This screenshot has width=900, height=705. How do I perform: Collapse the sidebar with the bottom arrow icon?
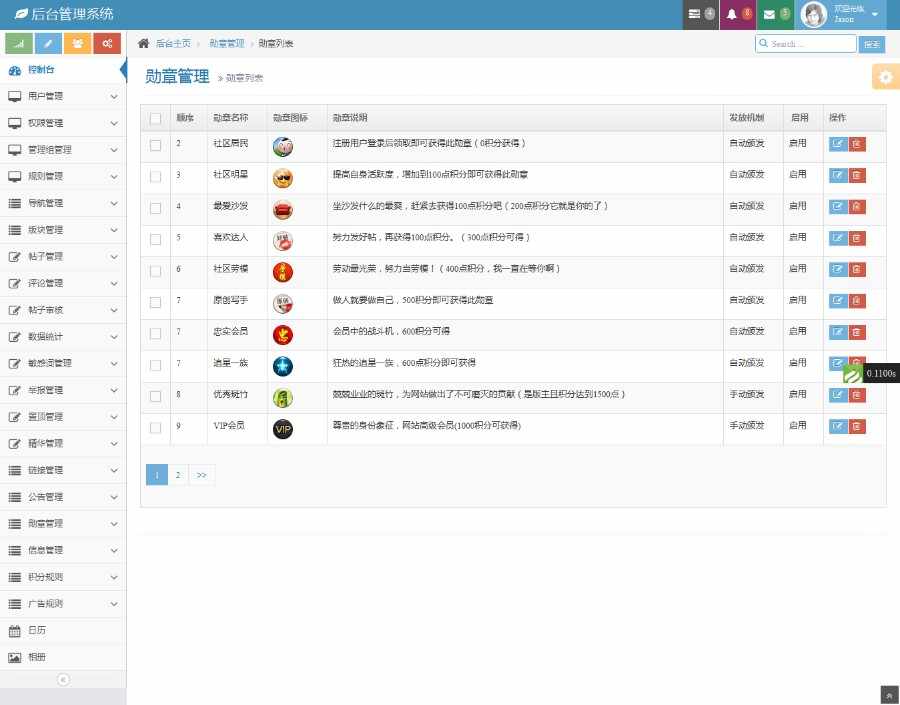[63, 680]
